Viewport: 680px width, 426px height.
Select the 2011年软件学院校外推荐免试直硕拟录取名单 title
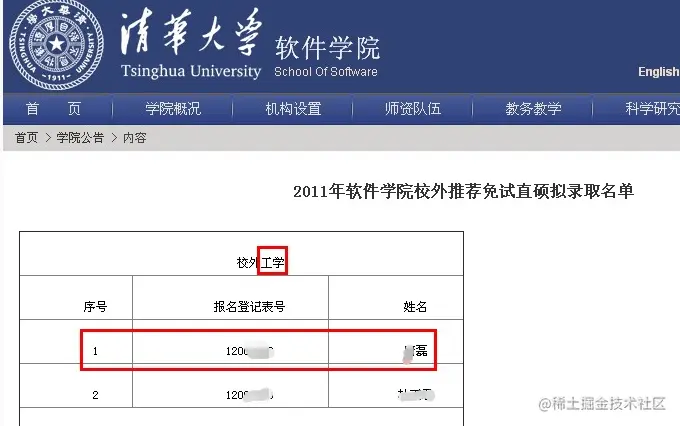point(463,191)
